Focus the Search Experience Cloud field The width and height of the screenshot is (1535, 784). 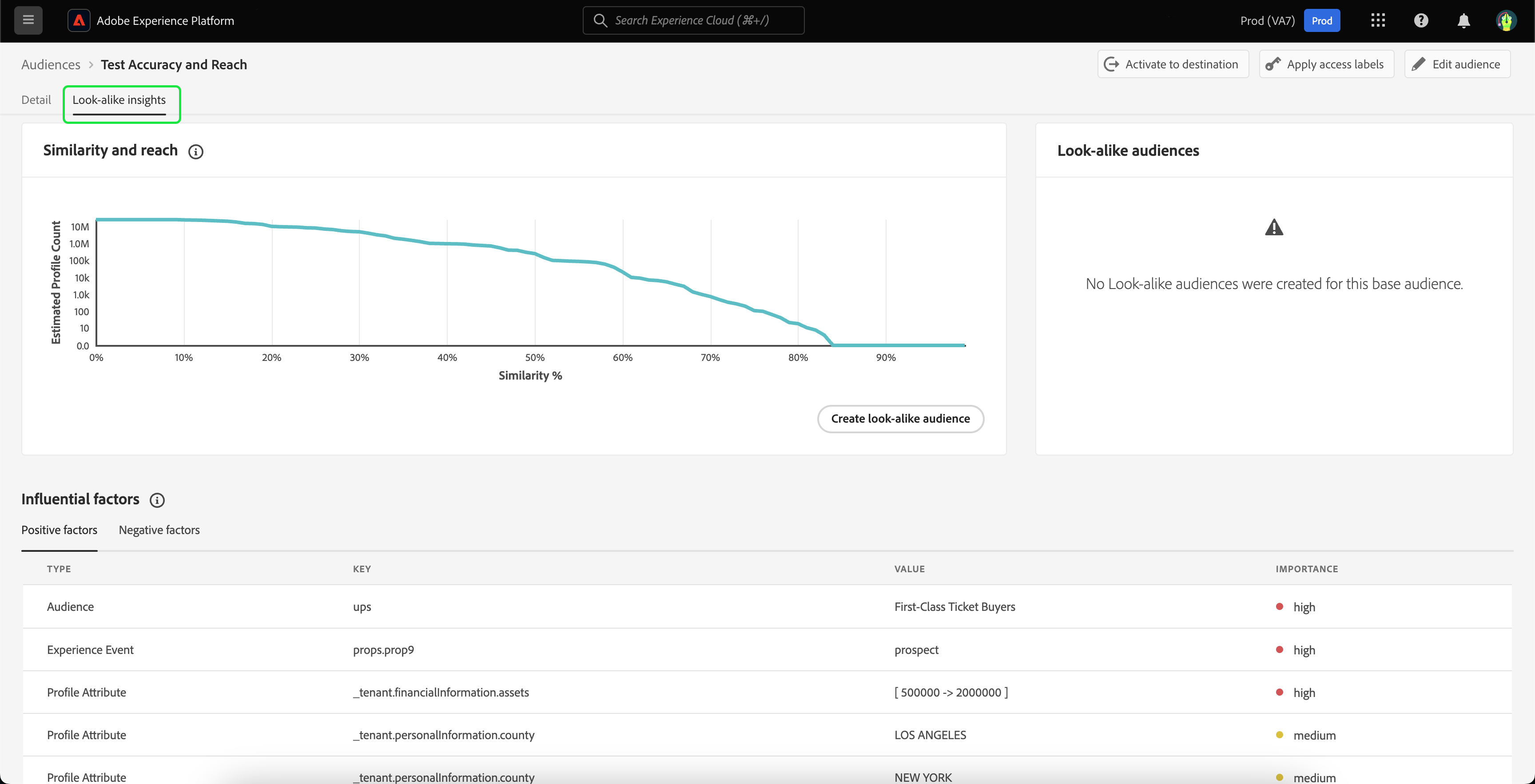[x=693, y=20]
